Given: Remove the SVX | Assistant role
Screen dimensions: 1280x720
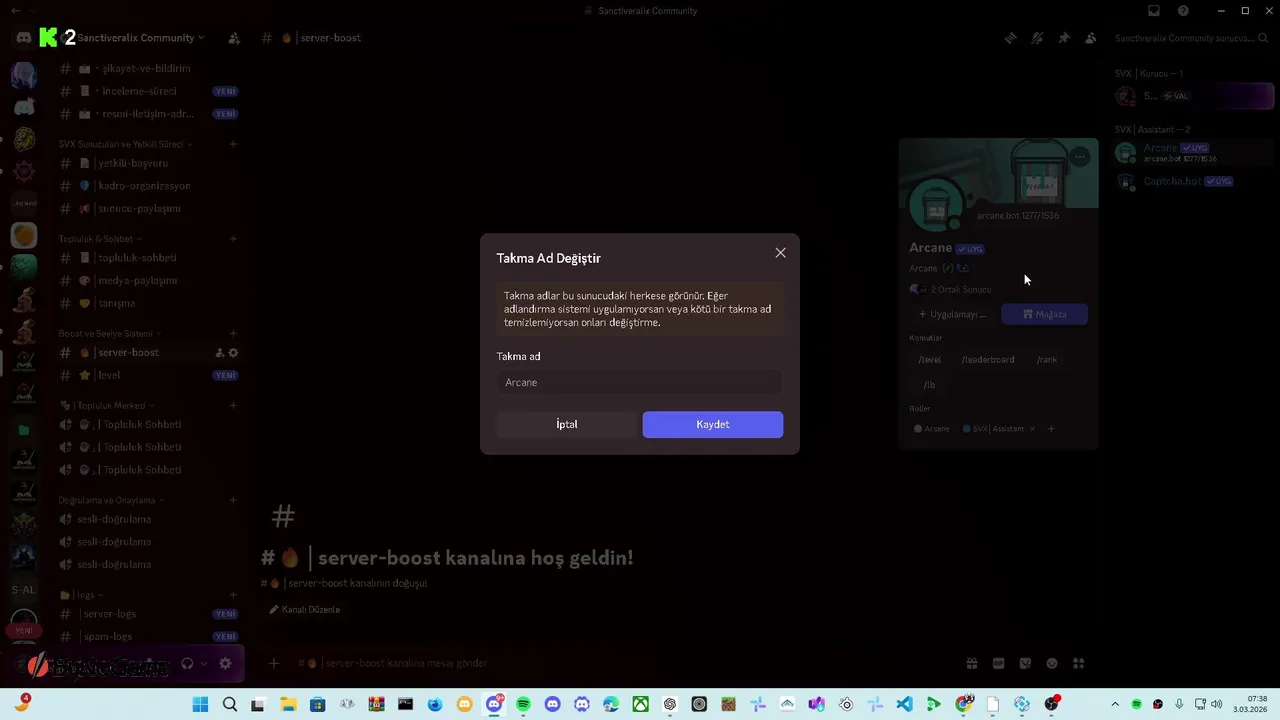Looking at the screenshot, I should (1032, 429).
